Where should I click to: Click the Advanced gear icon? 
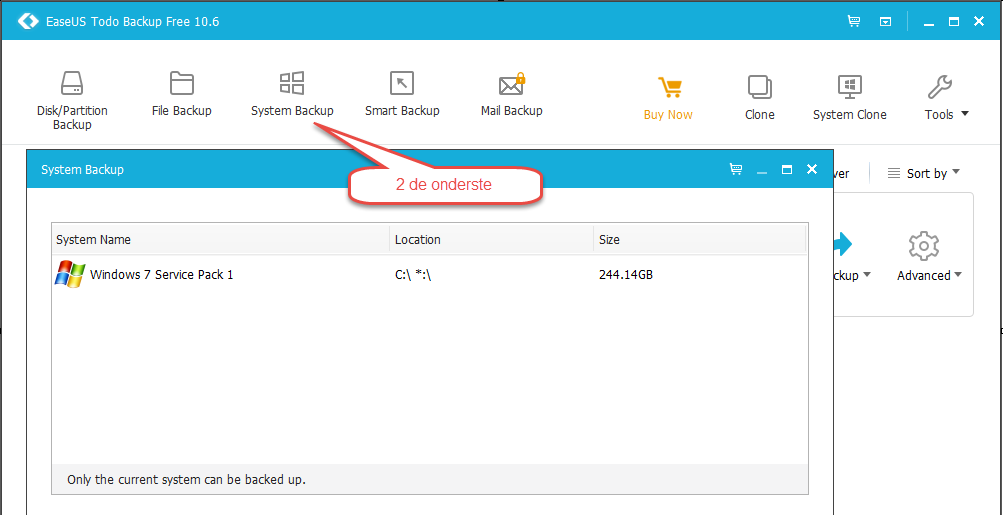coord(923,246)
